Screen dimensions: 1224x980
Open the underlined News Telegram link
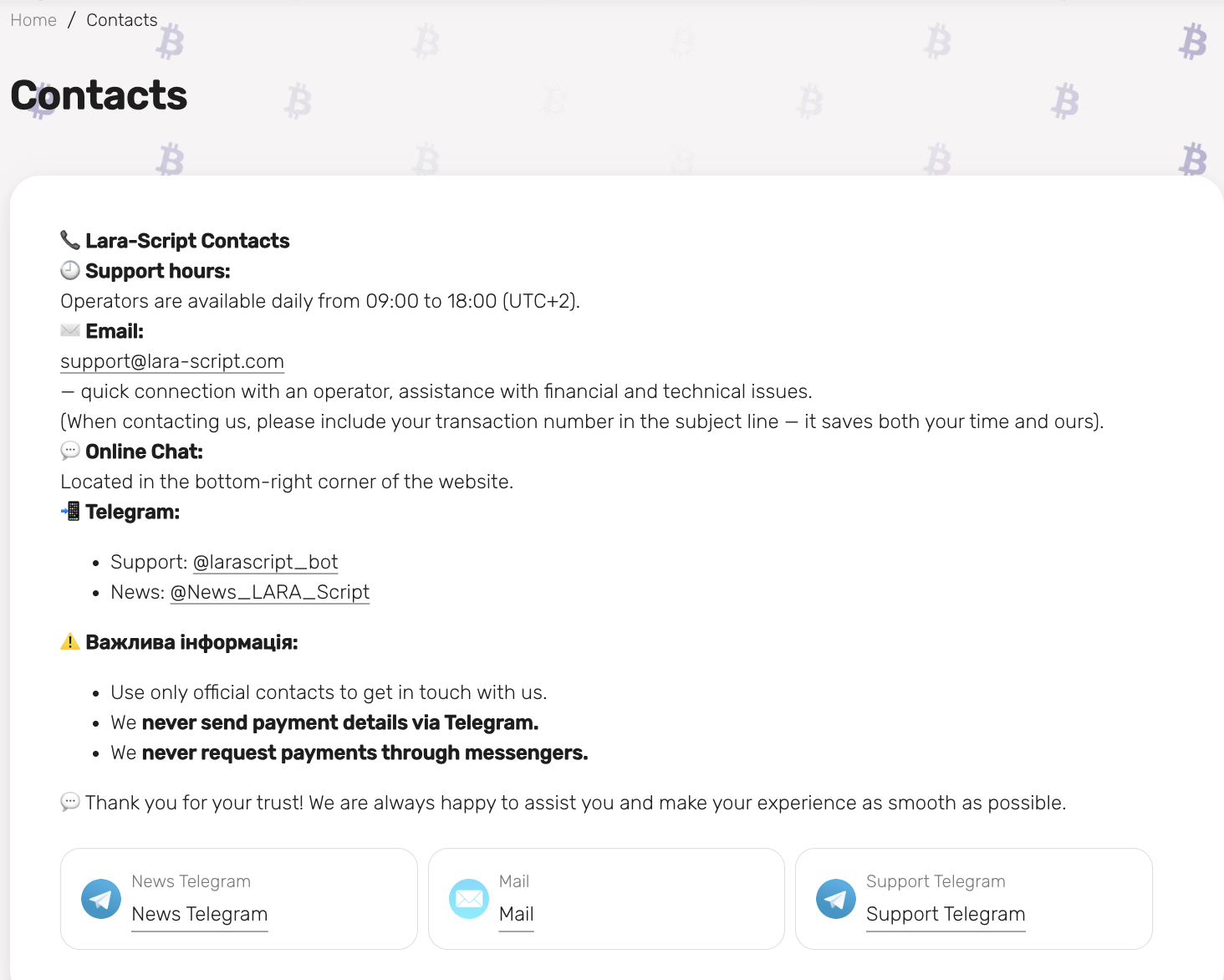pyautogui.click(x=200, y=914)
